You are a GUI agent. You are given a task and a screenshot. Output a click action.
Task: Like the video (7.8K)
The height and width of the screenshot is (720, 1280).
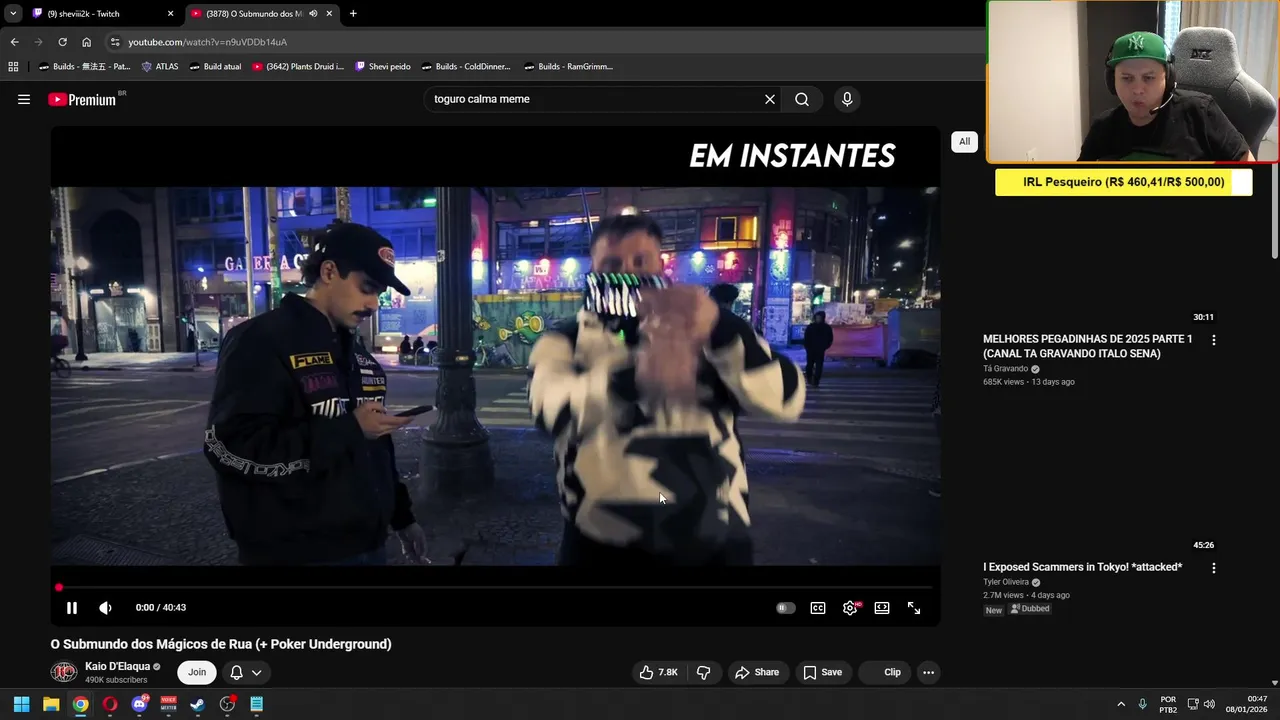click(x=658, y=672)
